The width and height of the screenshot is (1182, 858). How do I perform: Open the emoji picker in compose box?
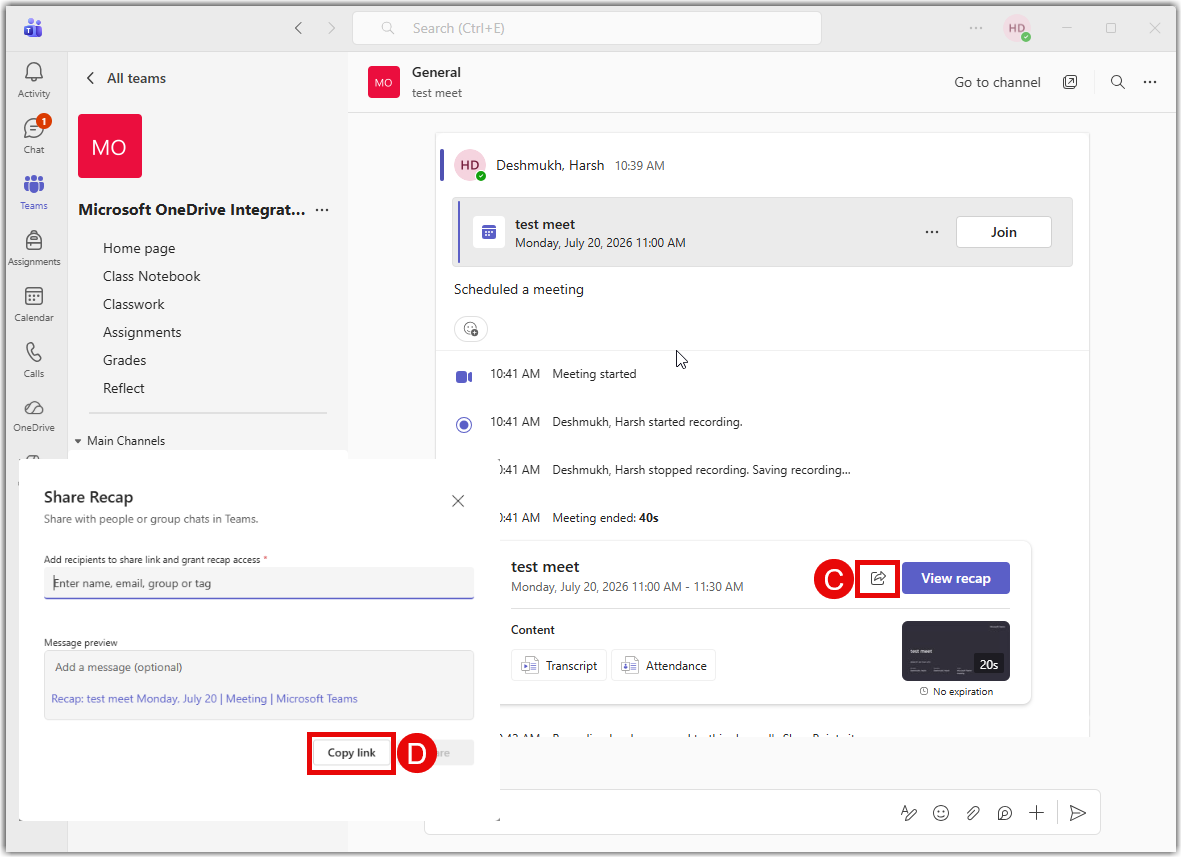941,813
